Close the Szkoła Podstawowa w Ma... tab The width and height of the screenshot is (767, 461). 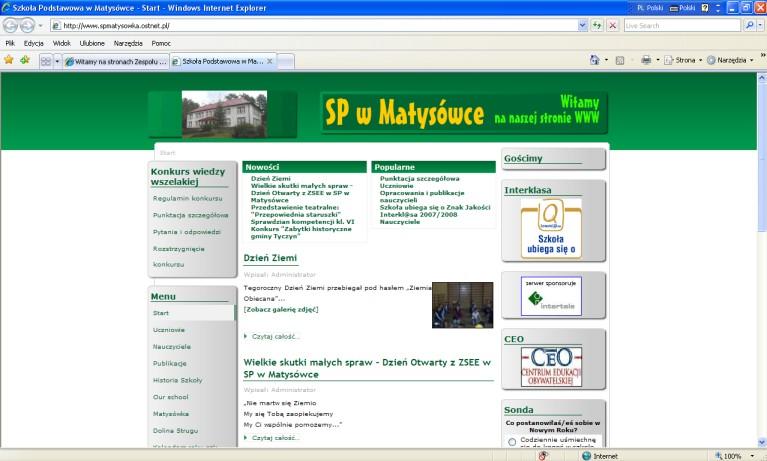click(269, 61)
